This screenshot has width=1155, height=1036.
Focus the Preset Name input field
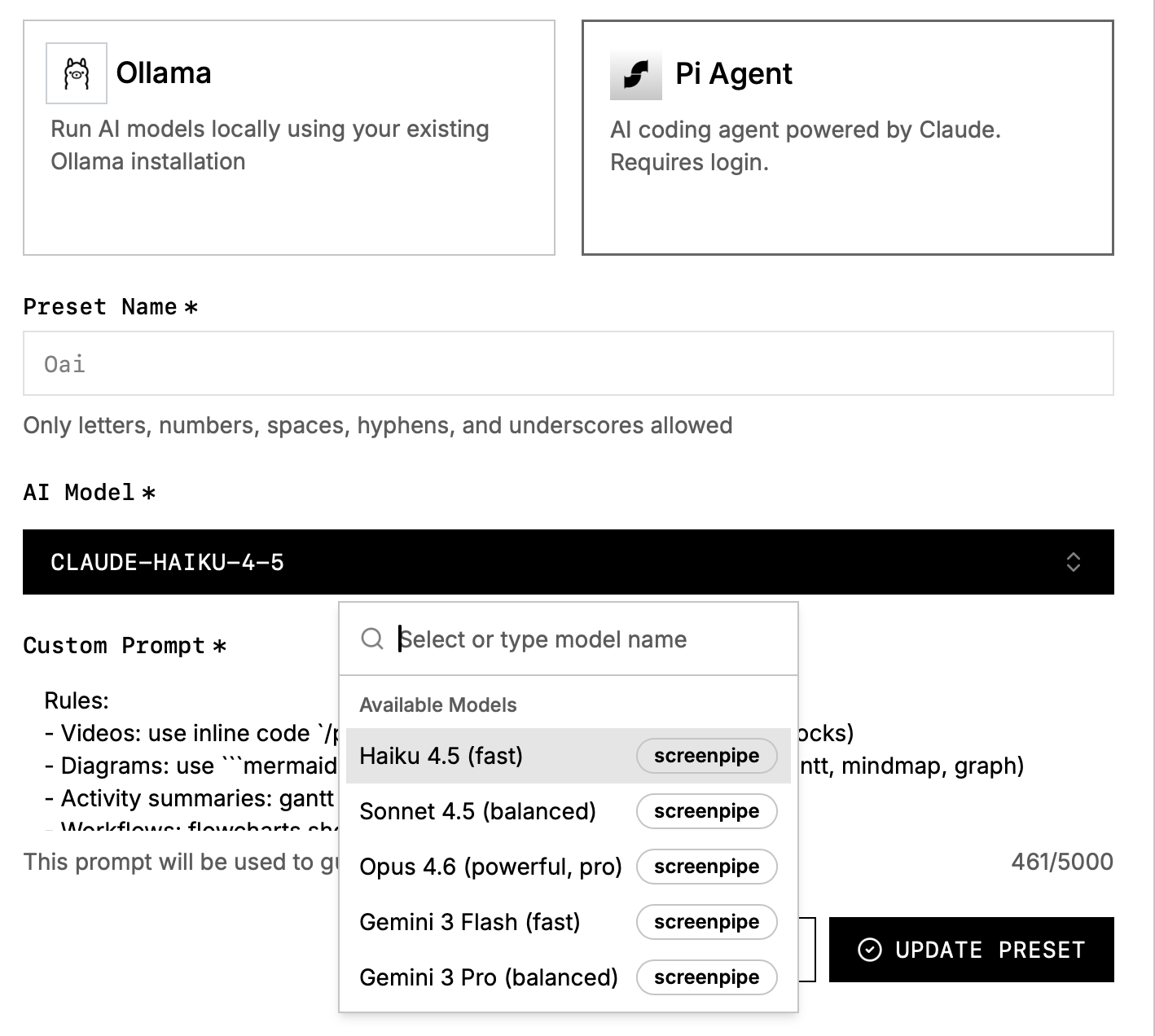[568, 363]
